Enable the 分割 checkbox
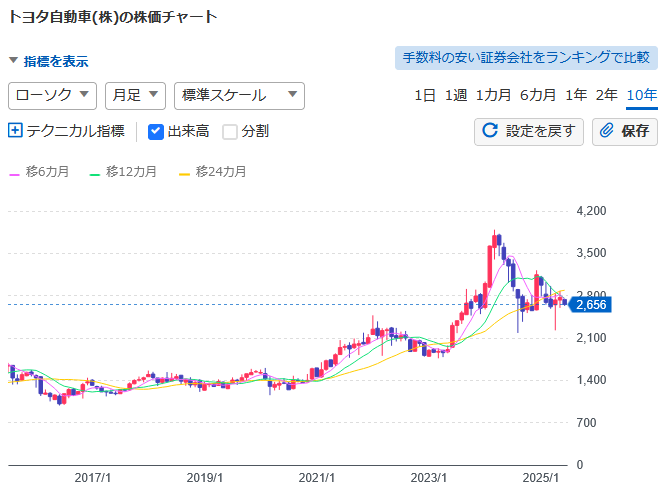The image size is (667, 490). (x=230, y=131)
